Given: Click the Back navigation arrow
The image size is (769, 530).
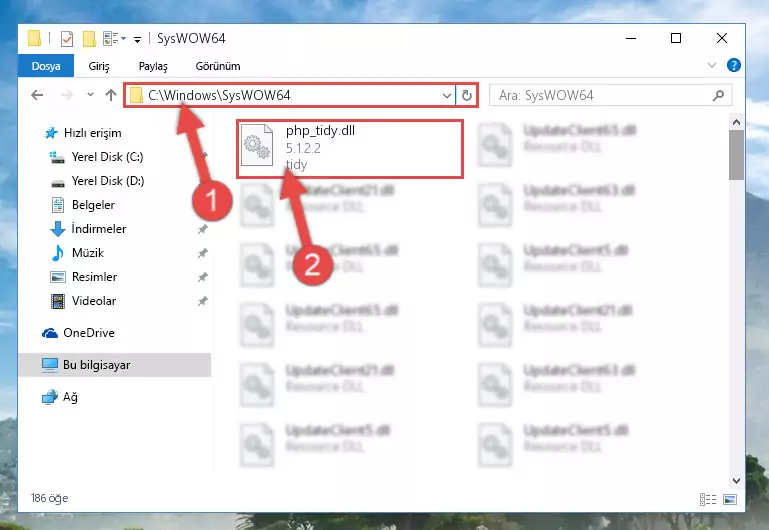Looking at the screenshot, I should point(37,95).
